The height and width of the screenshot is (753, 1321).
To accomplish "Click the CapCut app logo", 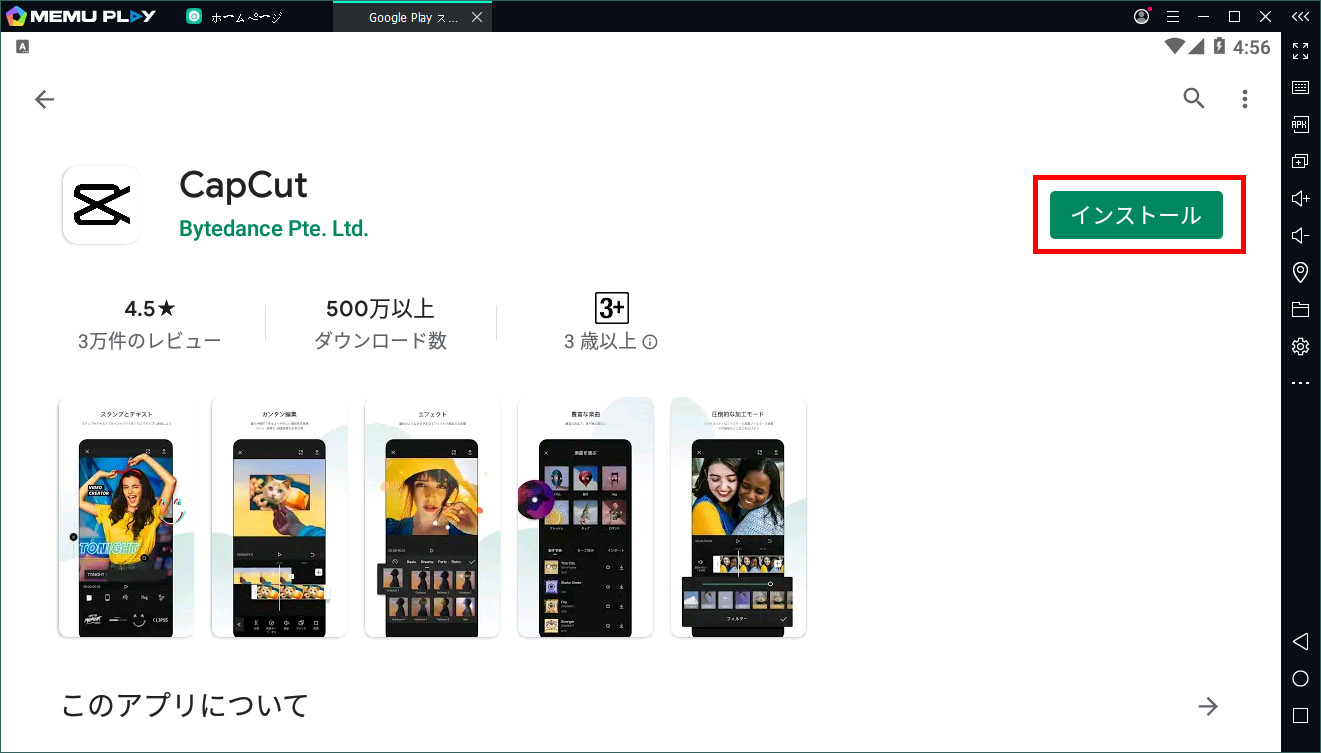I will tap(101, 205).
